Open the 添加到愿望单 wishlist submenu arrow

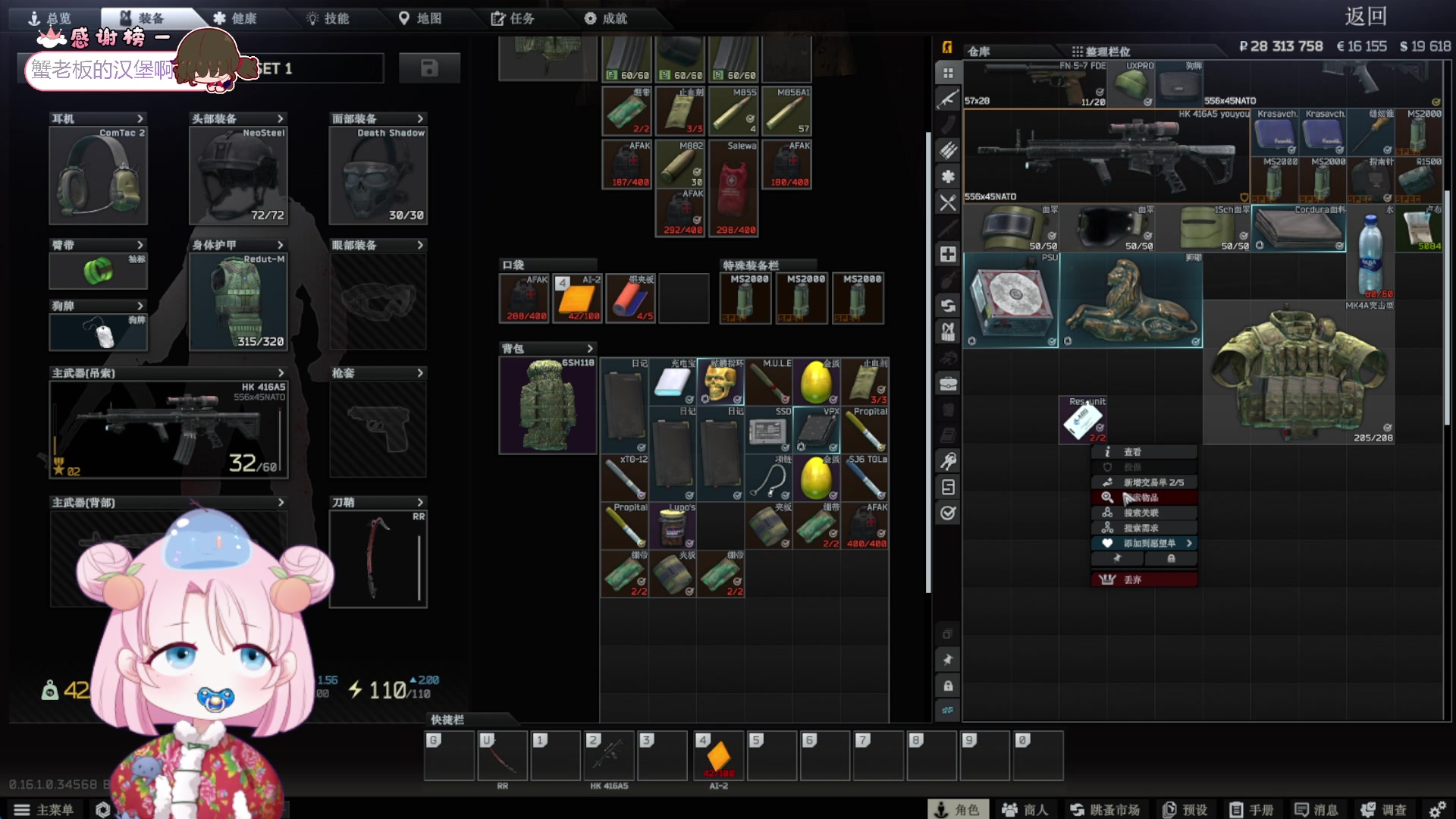coord(1189,543)
